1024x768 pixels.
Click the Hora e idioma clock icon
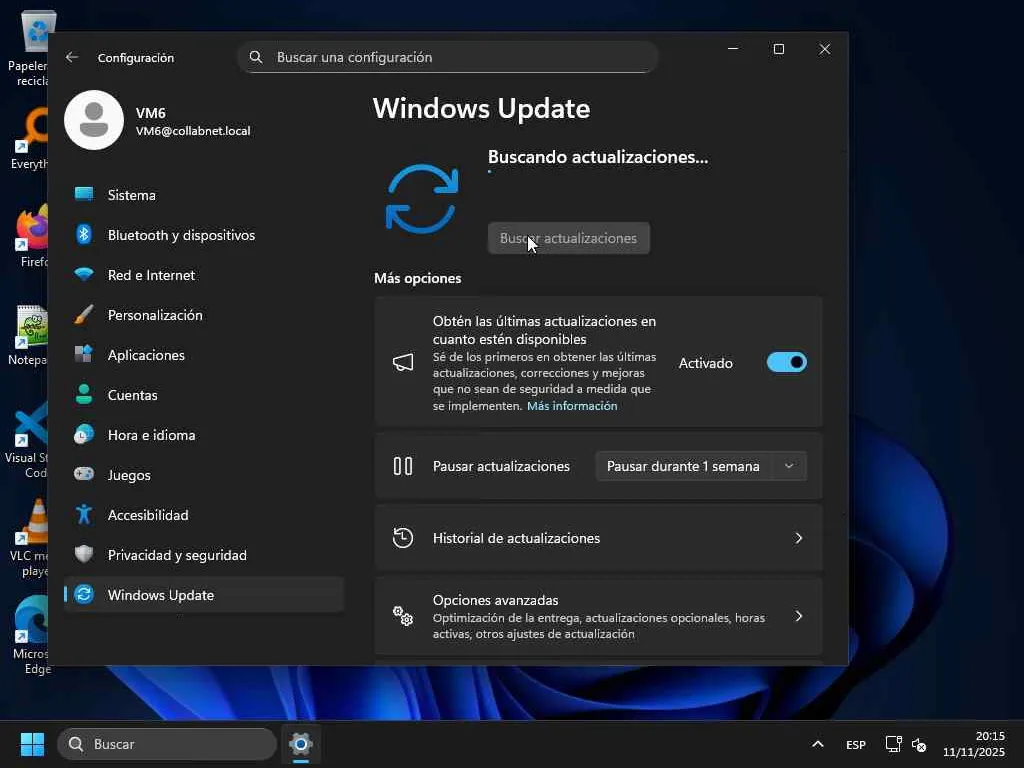point(84,434)
